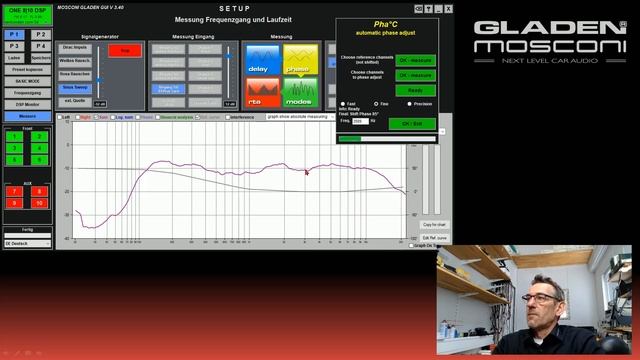Open the yellow phase measurement tile
640x360 pixels.
click(300, 60)
